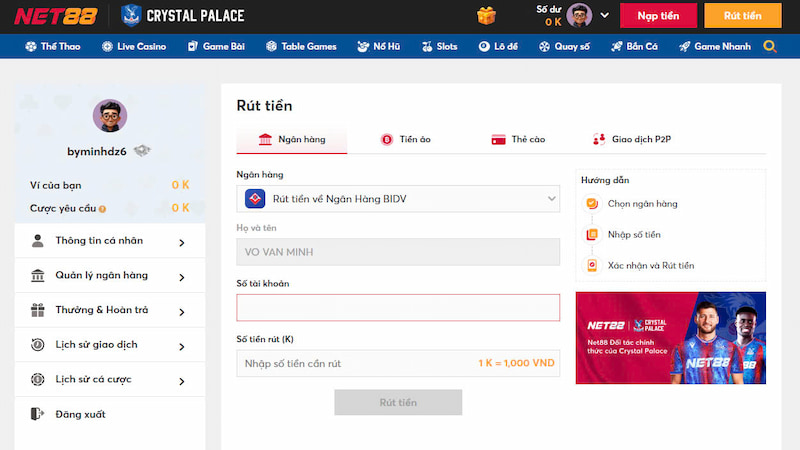Image resolution: width=800 pixels, height=450 pixels.
Task: Switch to the Thẻ cào tab
Action: [518, 139]
